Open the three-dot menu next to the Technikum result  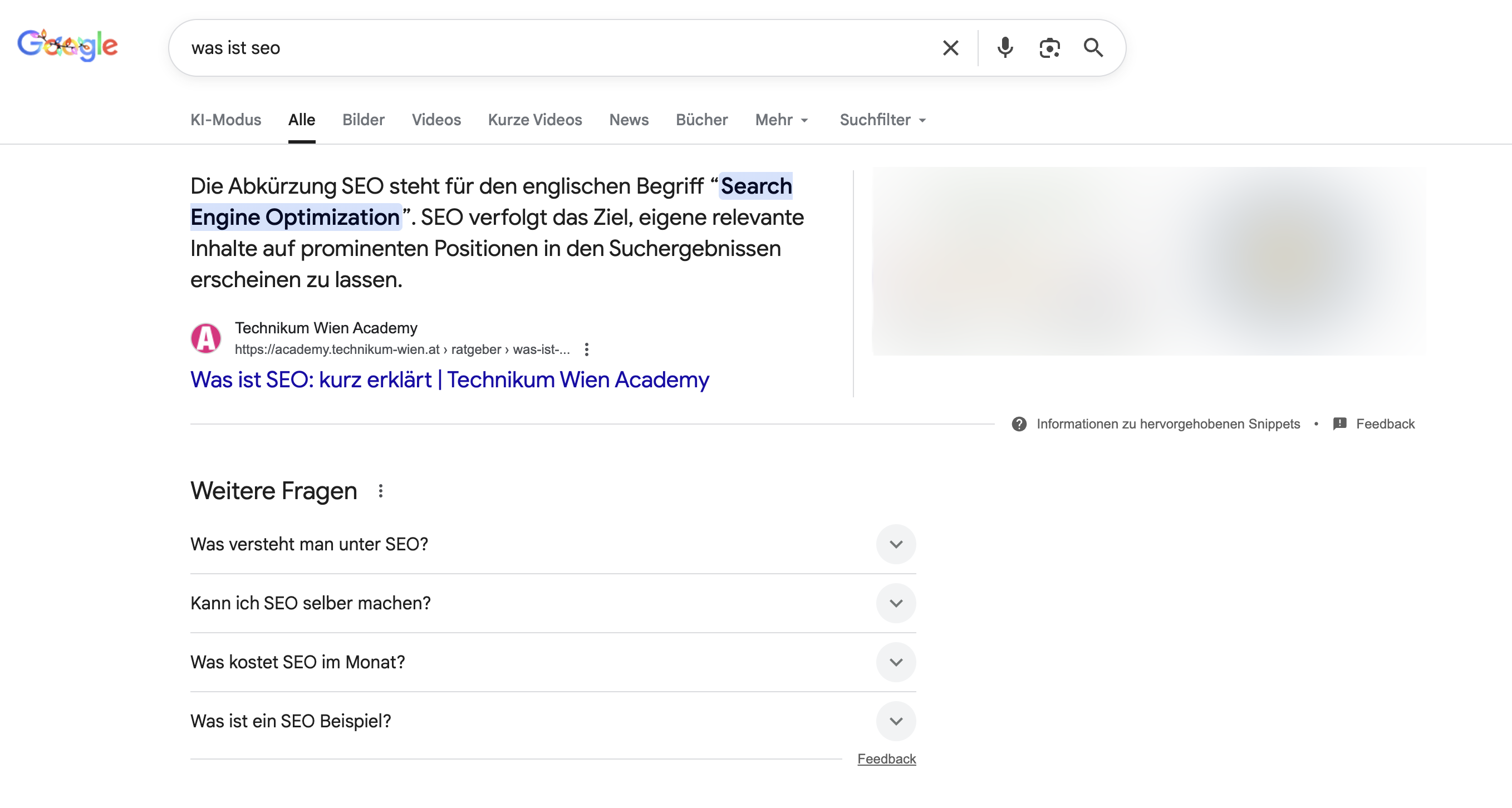586,349
